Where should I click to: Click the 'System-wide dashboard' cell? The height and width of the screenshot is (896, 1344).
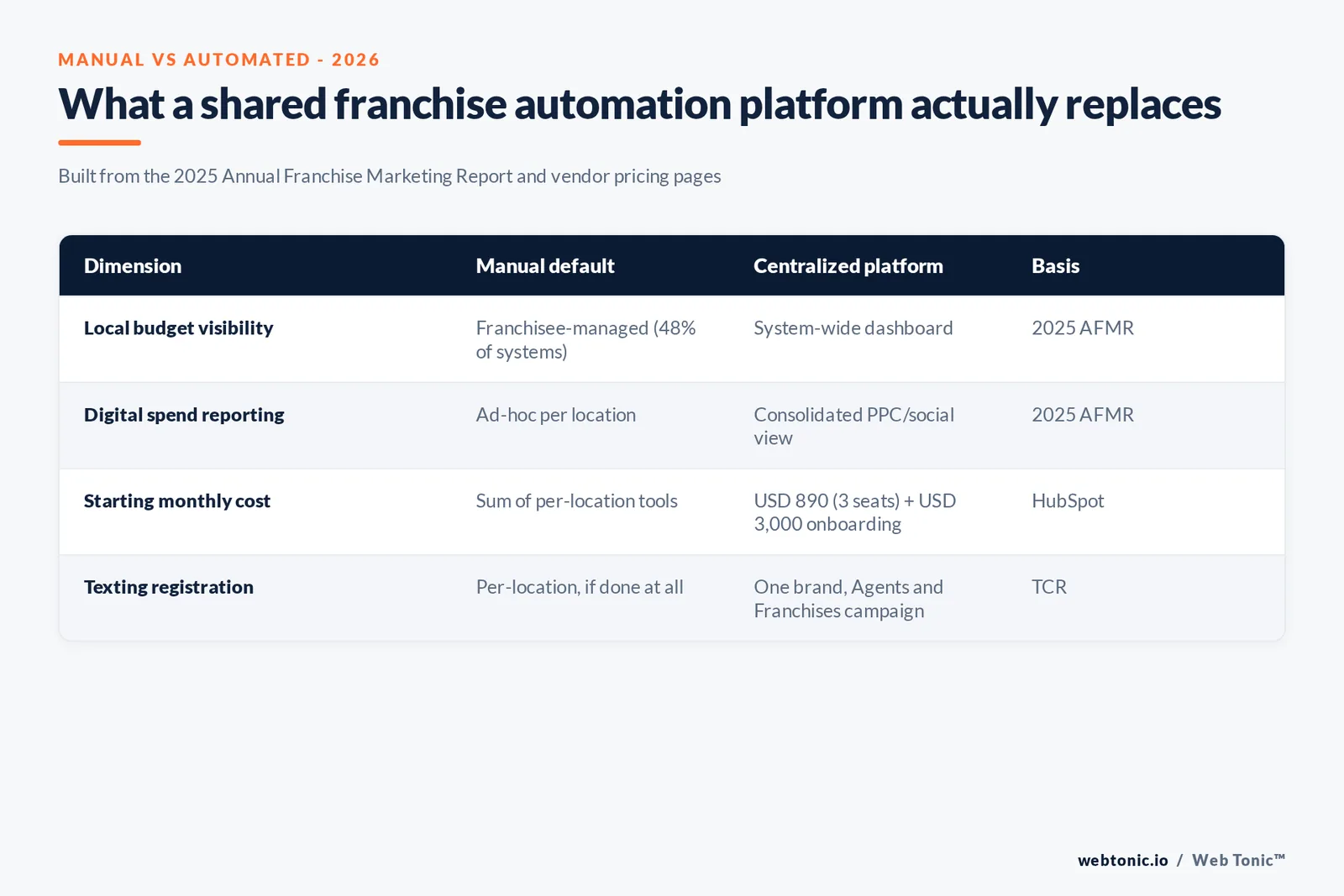pos(853,328)
